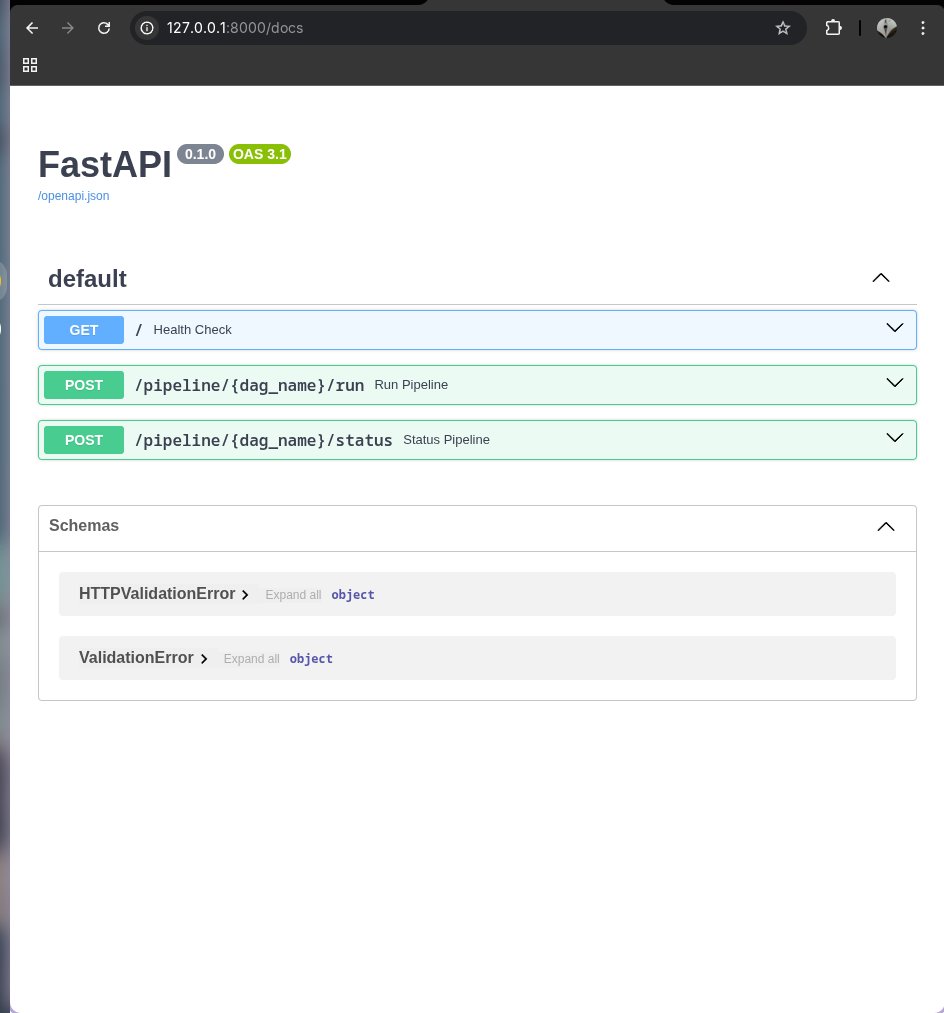
Task: Click the ValidationError schema name
Action: pyautogui.click(x=136, y=657)
